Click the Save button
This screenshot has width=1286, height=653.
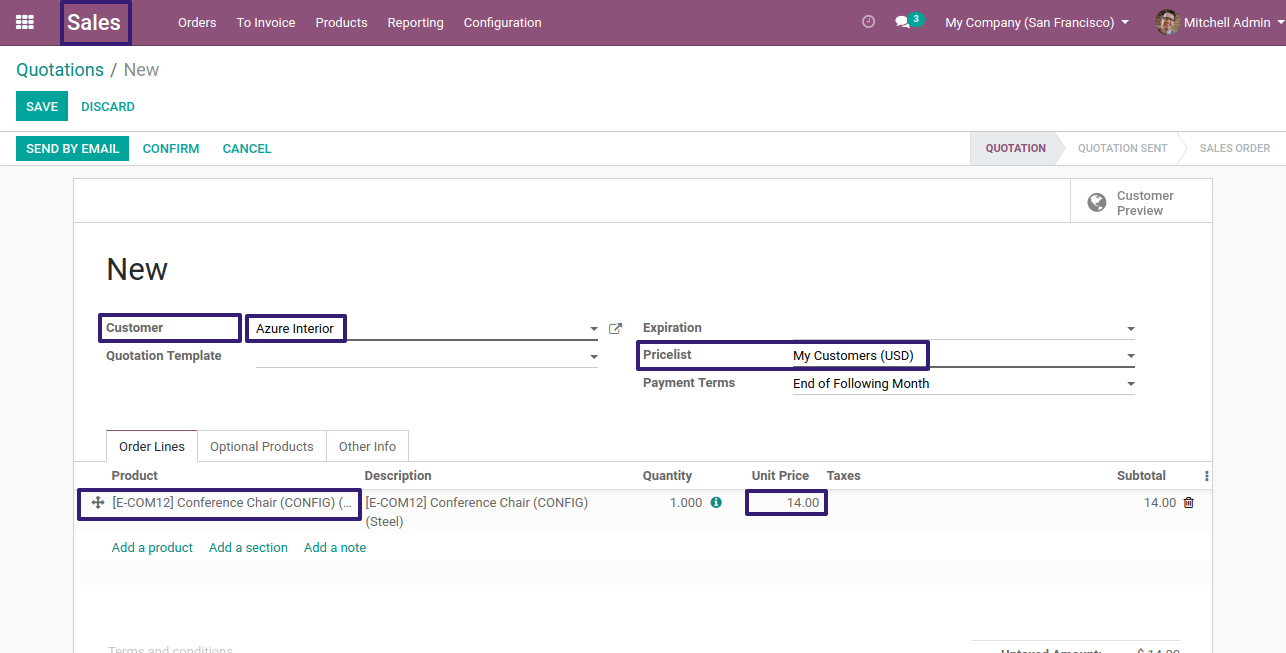point(42,106)
